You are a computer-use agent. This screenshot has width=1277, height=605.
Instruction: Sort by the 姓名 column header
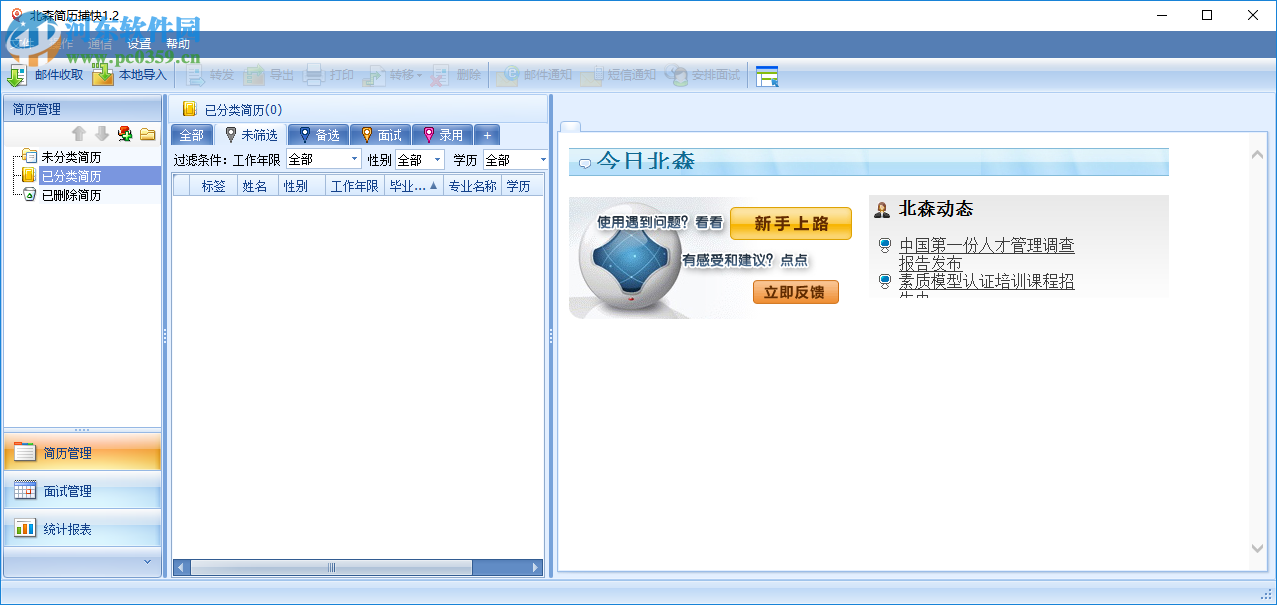click(x=258, y=185)
